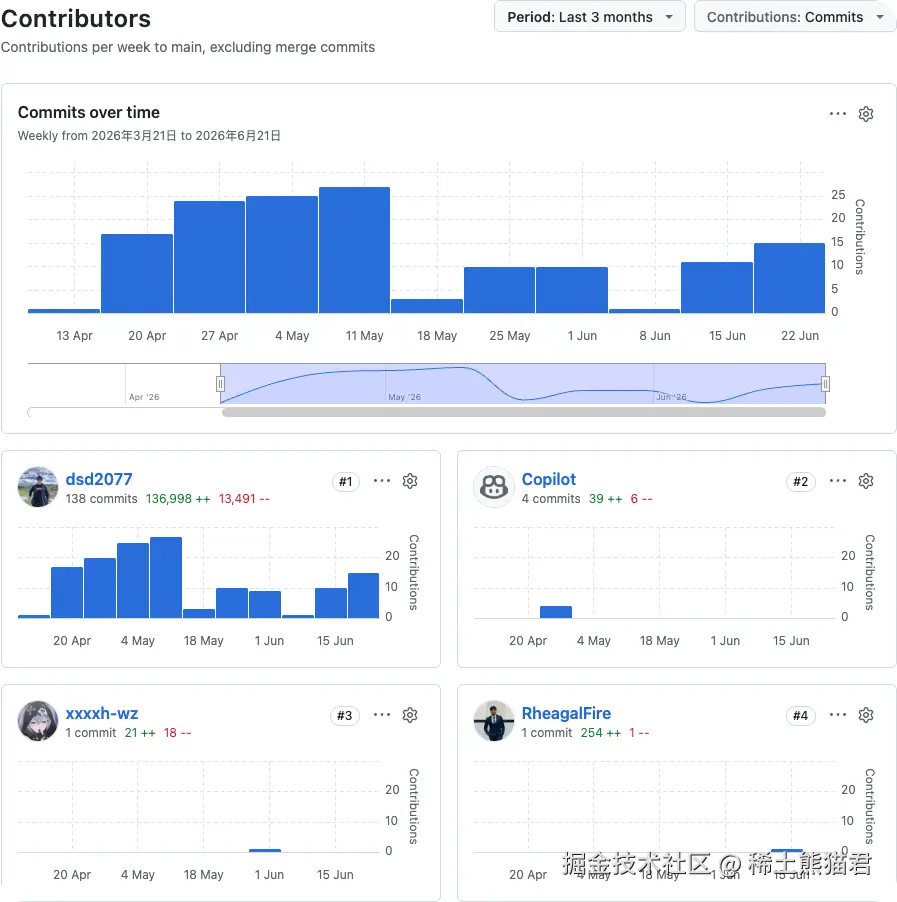Click the Contributors page heading
Viewport: 897px width, 902px height.
pyautogui.click(x=76, y=18)
